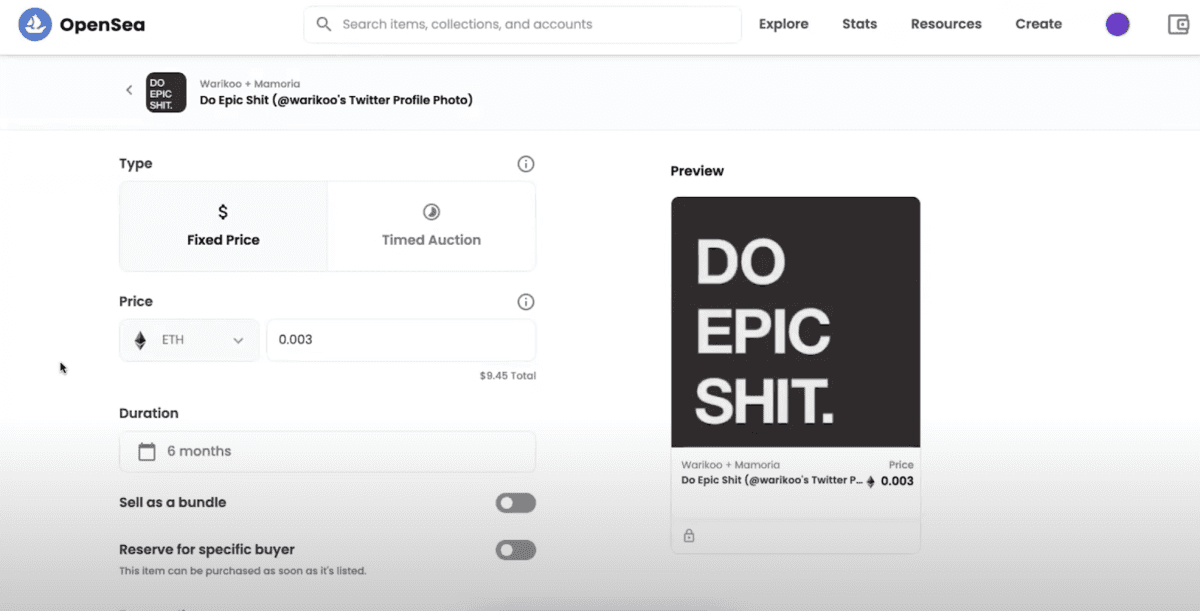Open the wallet icon in header
Viewport: 1200px width, 611px height.
click(x=1178, y=25)
